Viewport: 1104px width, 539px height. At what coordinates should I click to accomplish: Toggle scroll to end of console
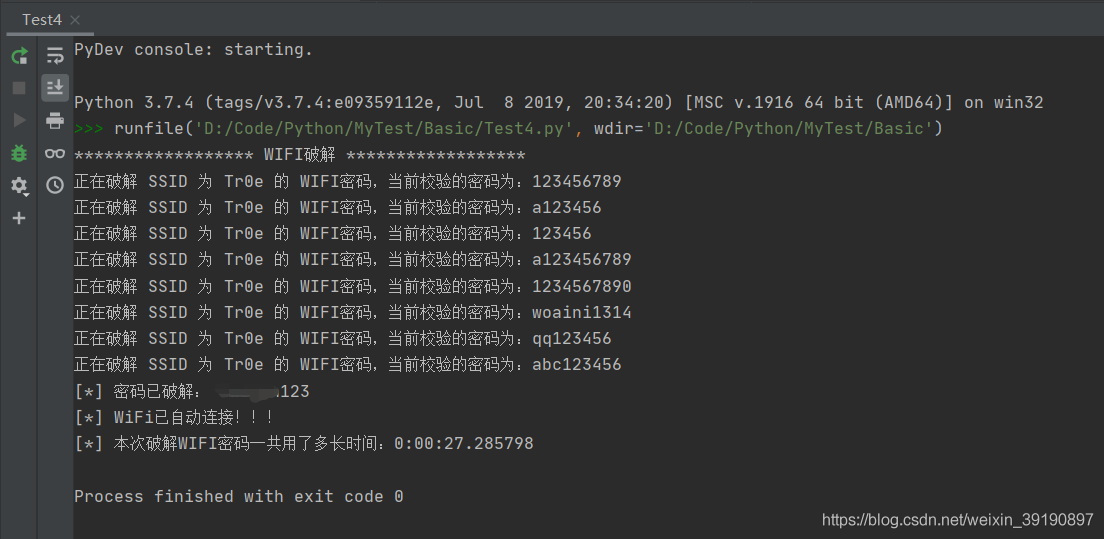coord(55,88)
